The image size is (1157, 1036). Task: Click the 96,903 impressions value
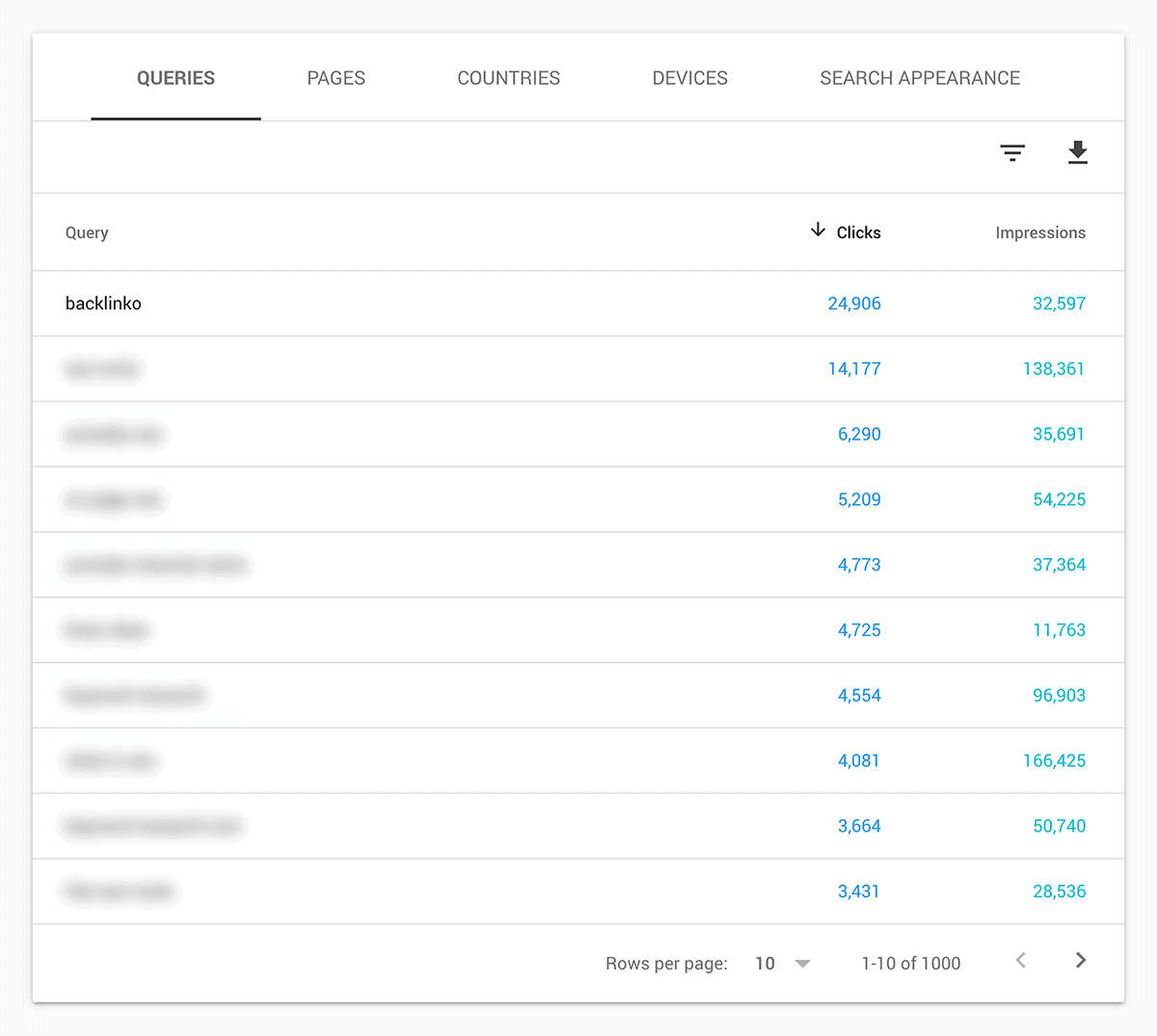click(1059, 696)
